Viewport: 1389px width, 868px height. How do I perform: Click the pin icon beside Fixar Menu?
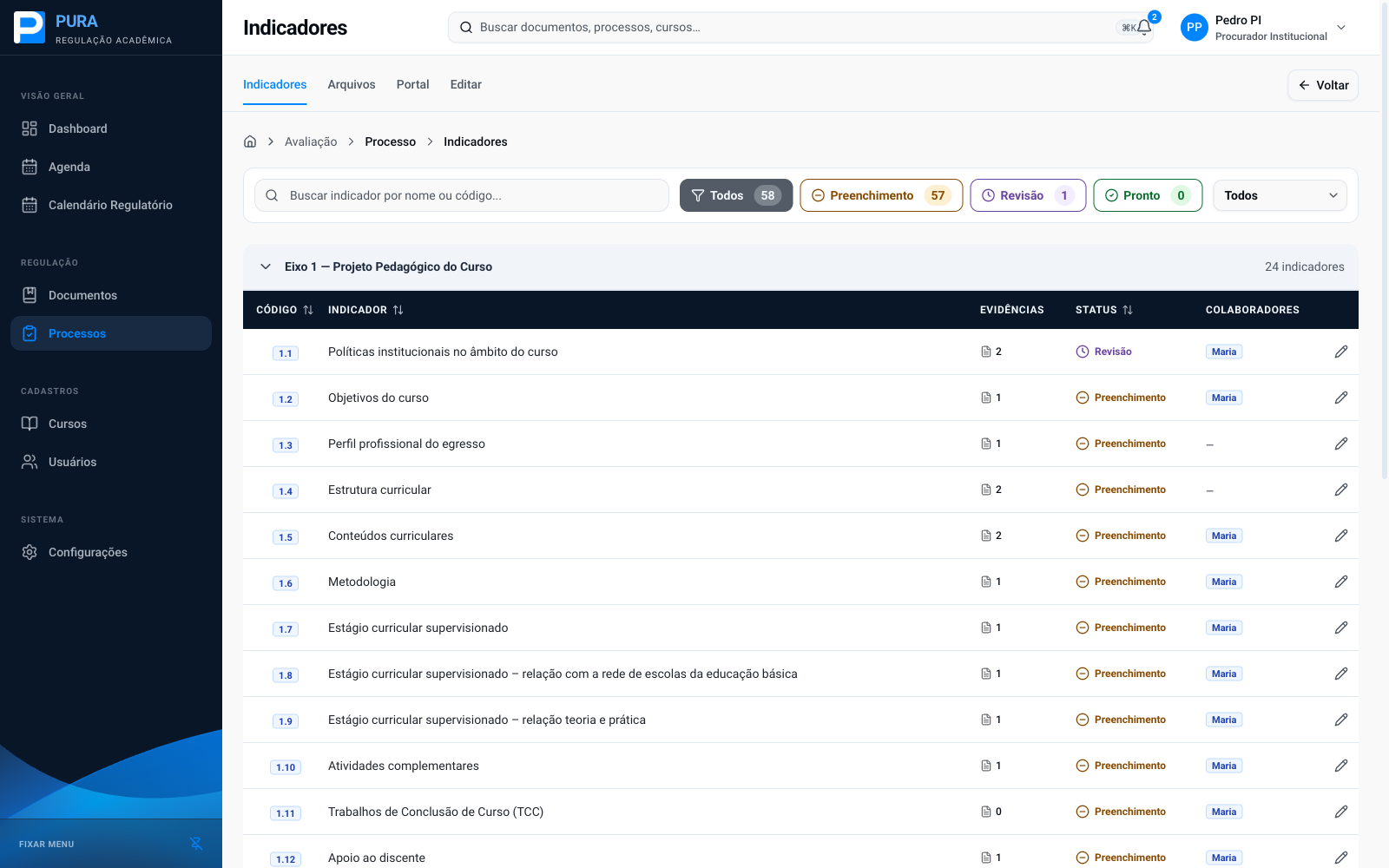196,844
